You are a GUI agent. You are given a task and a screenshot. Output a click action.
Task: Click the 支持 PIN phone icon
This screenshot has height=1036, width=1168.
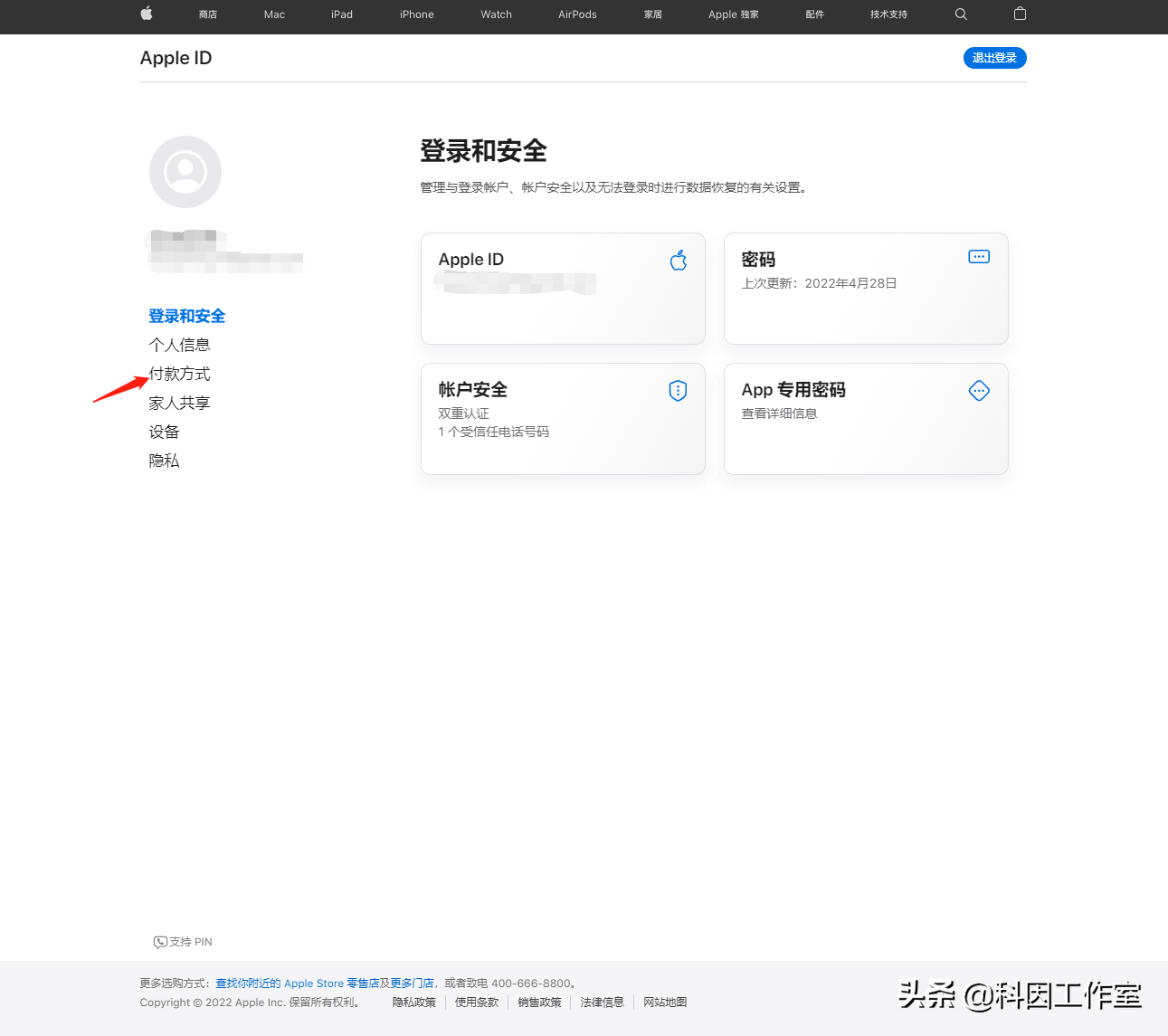coord(160,942)
